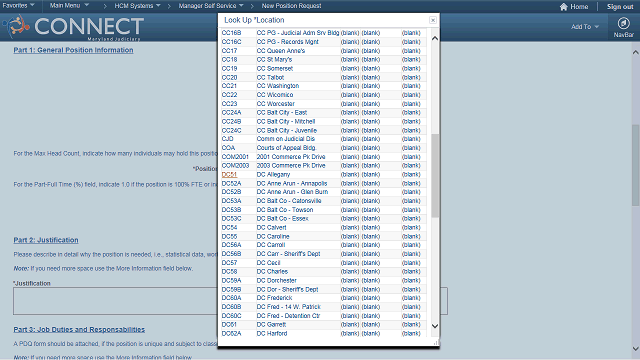Click the lookup dialog scrollbar thumb
Image resolution: width=640 pixels, height=360 pixels.
click(435, 176)
